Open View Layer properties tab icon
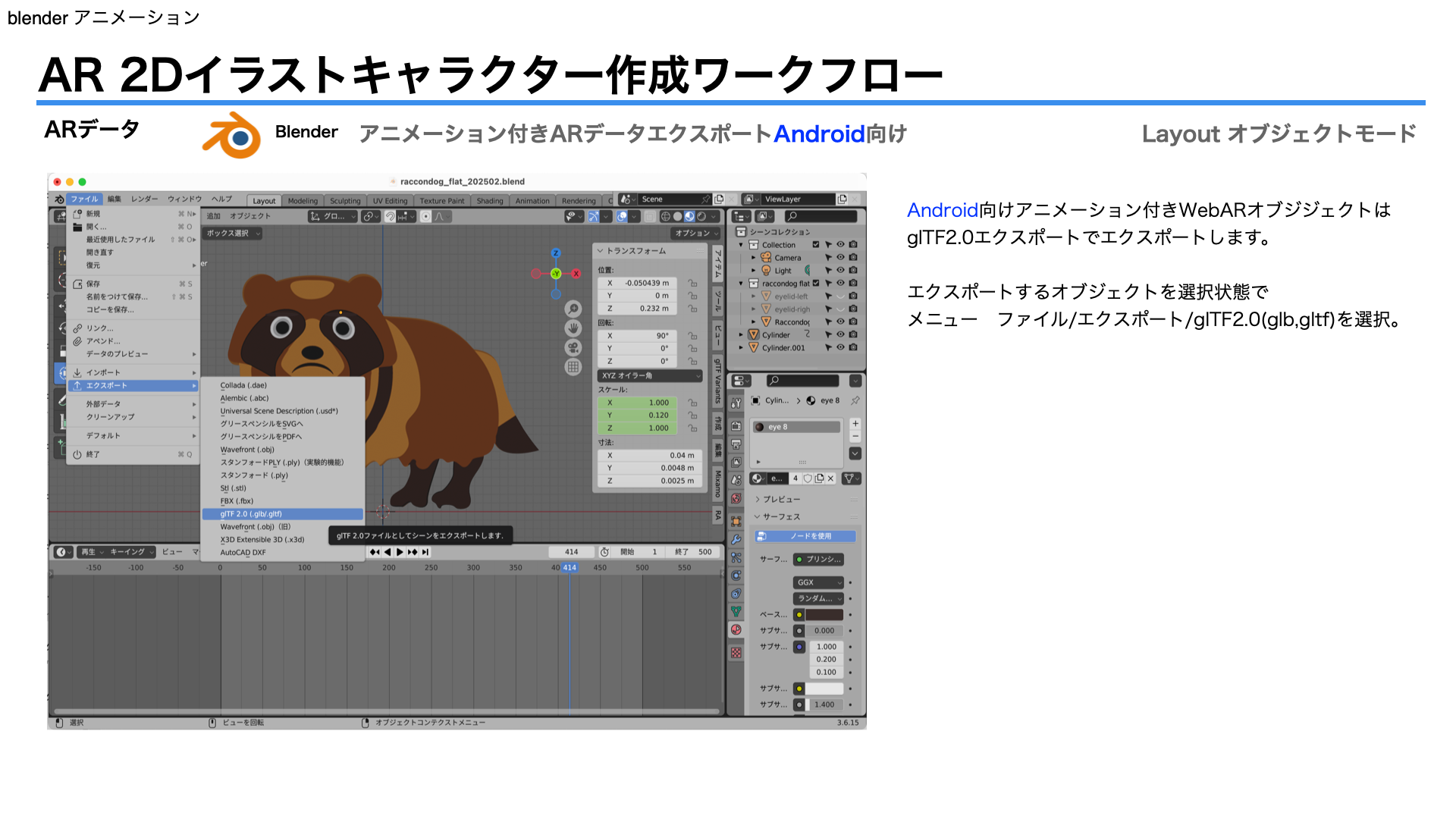Viewport: 1456px width, 819px height. click(x=736, y=463)
